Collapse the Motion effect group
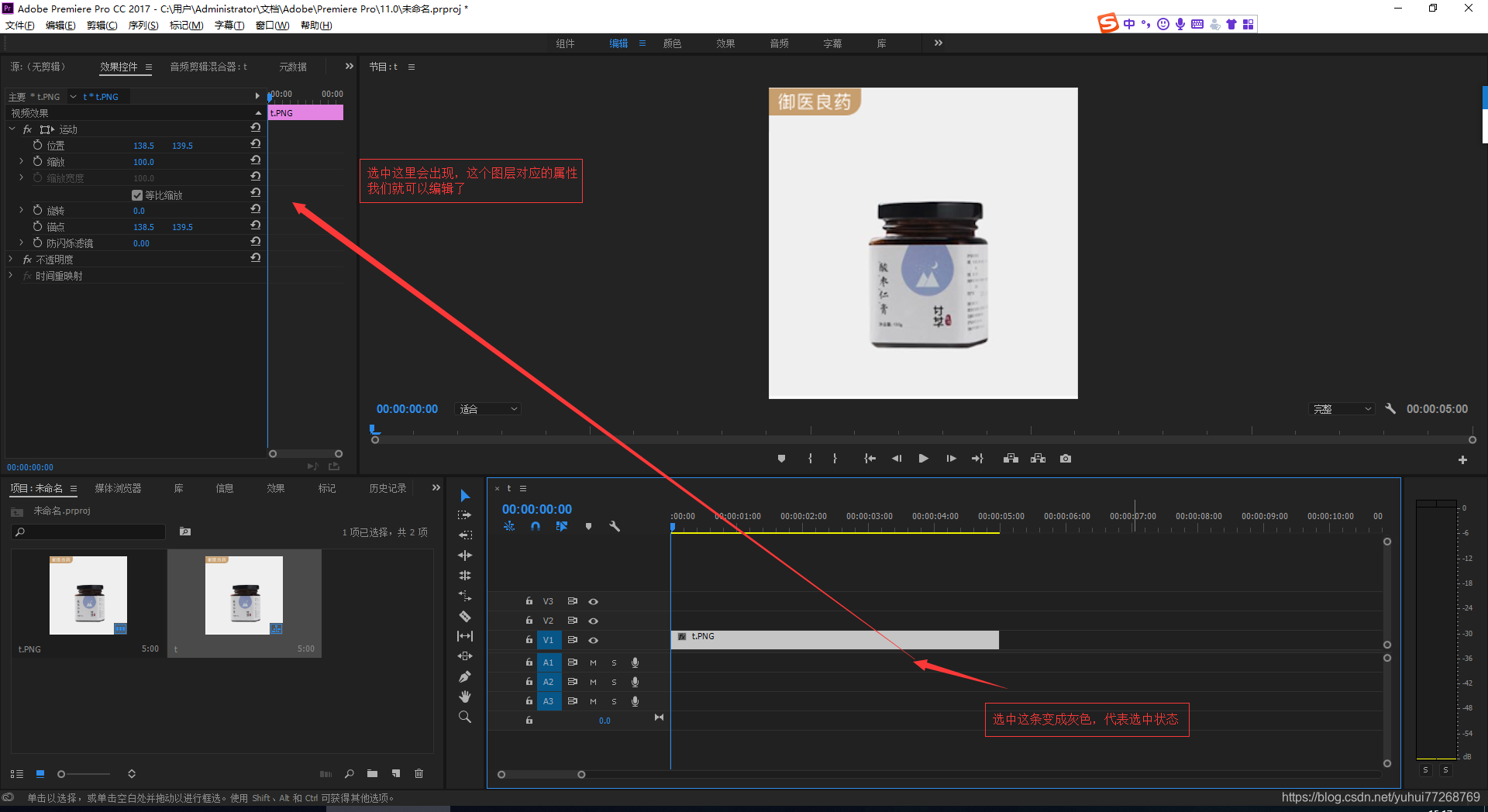This screenshot has width=1488, height=812. (12, 129)
